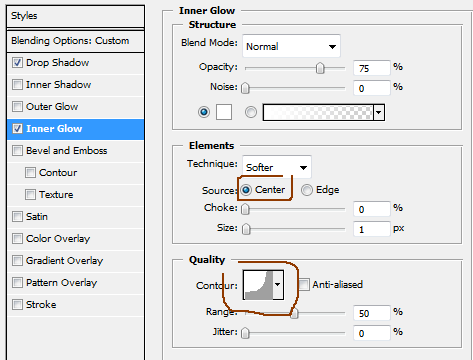This screenshot has height=360, width=473.
Task: Select the Edge source radio button
Action: 307,190
